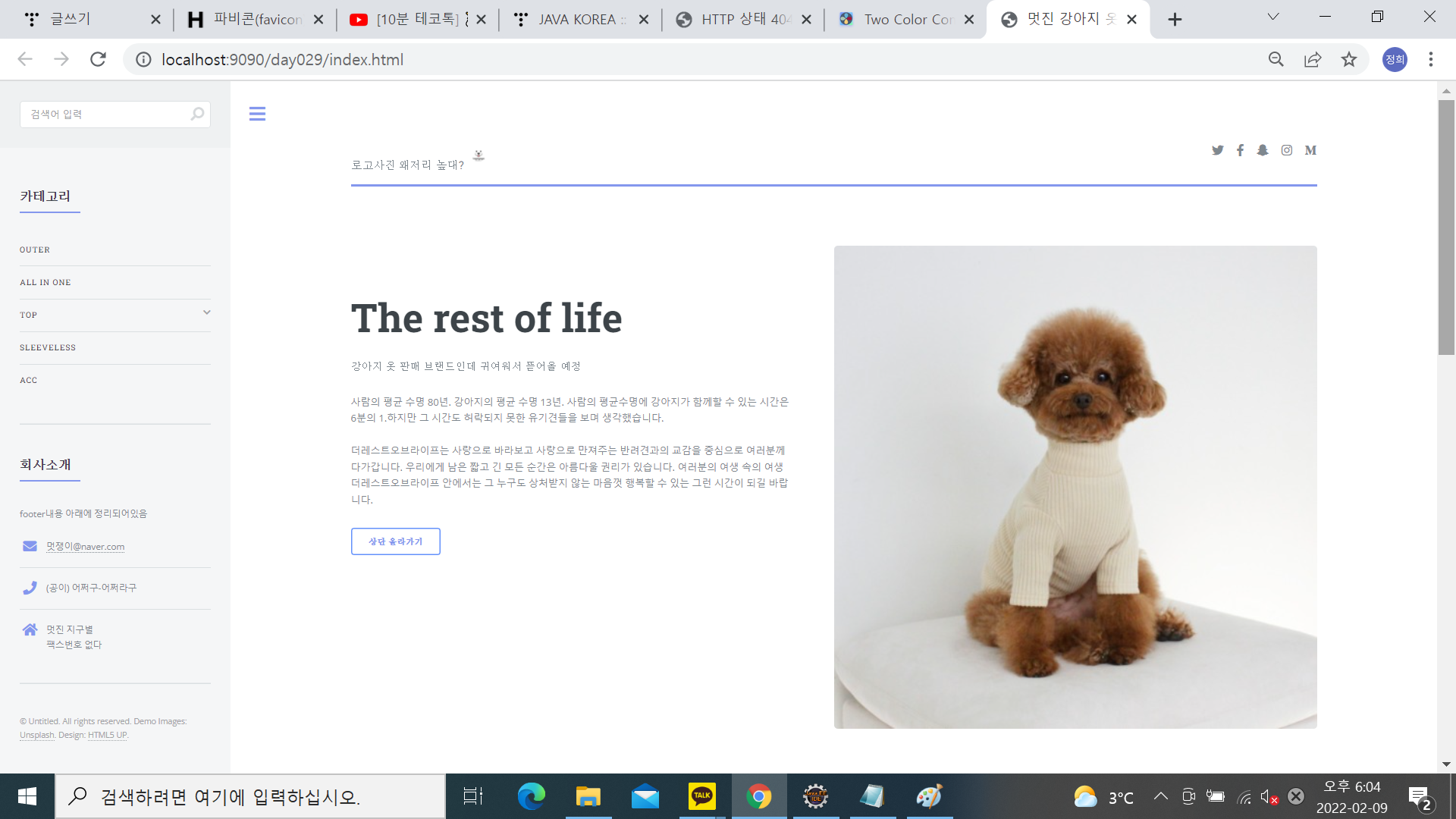Open the 멋쟁이@naver.com email link
Viewport: 1456px width, 819px height.
tap(85, 547)
